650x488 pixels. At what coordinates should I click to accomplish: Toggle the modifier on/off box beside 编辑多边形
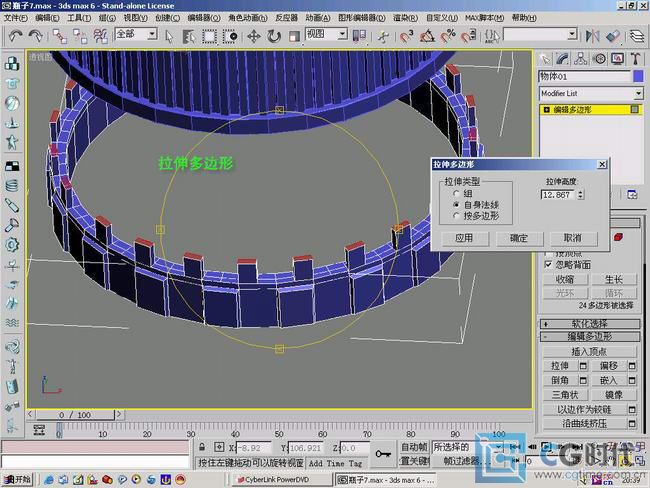click(x=635, y=109)
